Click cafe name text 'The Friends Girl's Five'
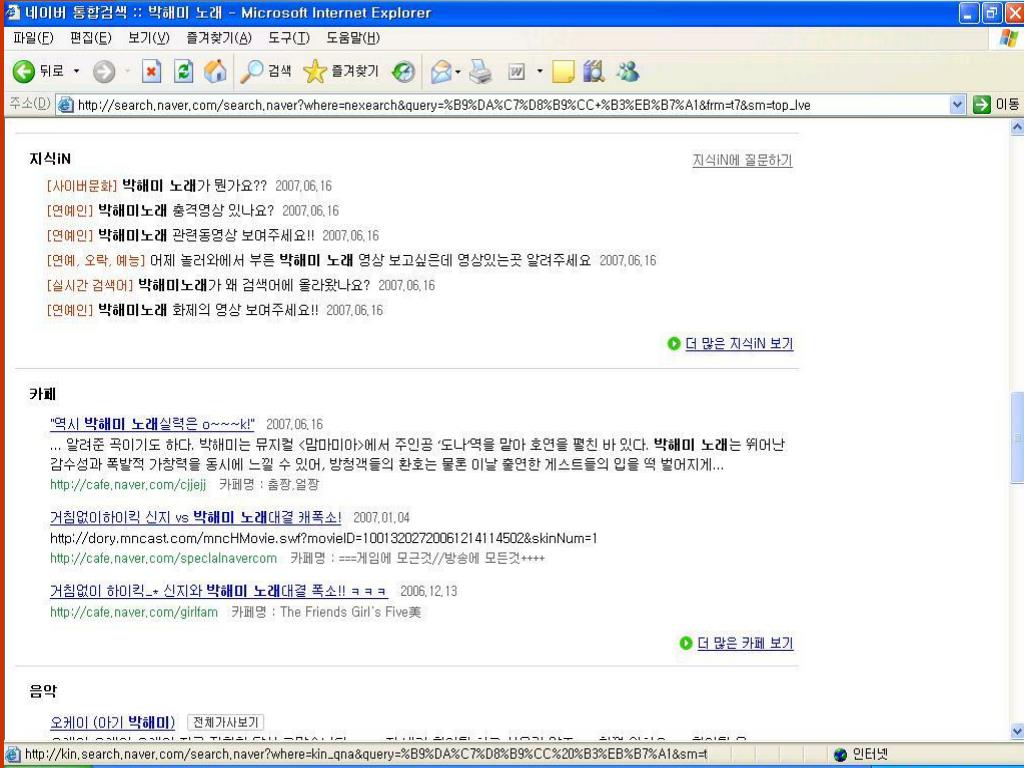Viewport: 1024px width, 768px height. (x=351, y=612)
